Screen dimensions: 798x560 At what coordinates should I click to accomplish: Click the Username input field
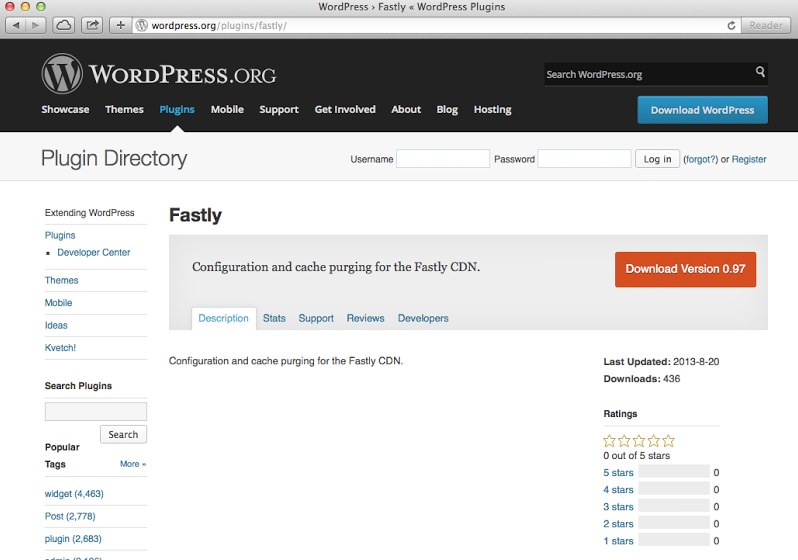(x=443, y=159)
